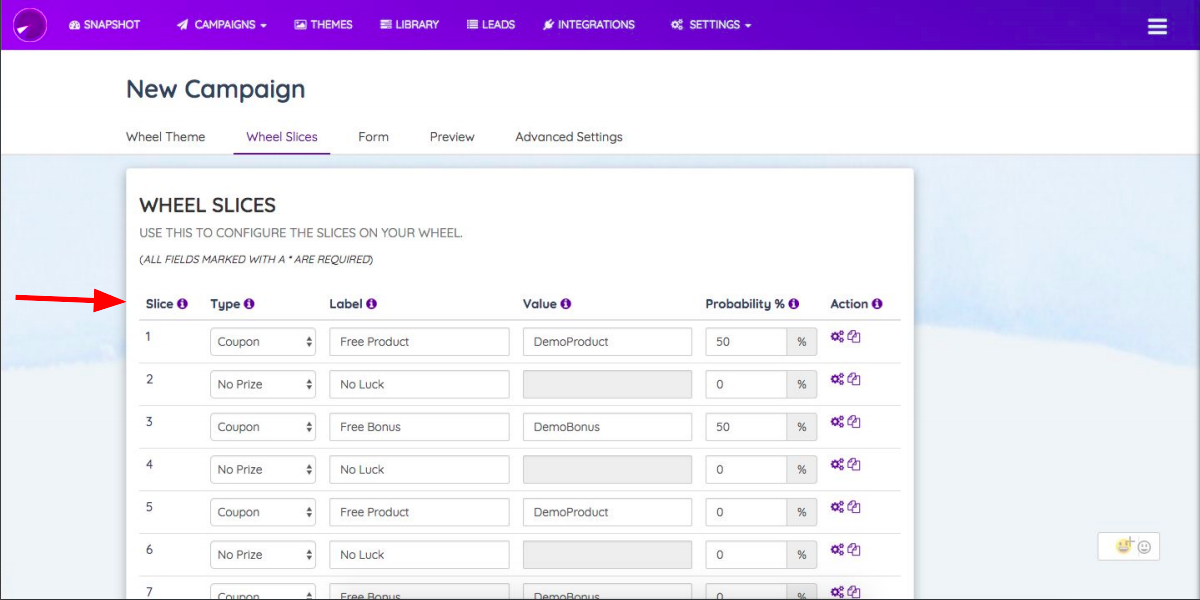Open Themes from the top navigation
1200x600 pixels.
(323, 25)
